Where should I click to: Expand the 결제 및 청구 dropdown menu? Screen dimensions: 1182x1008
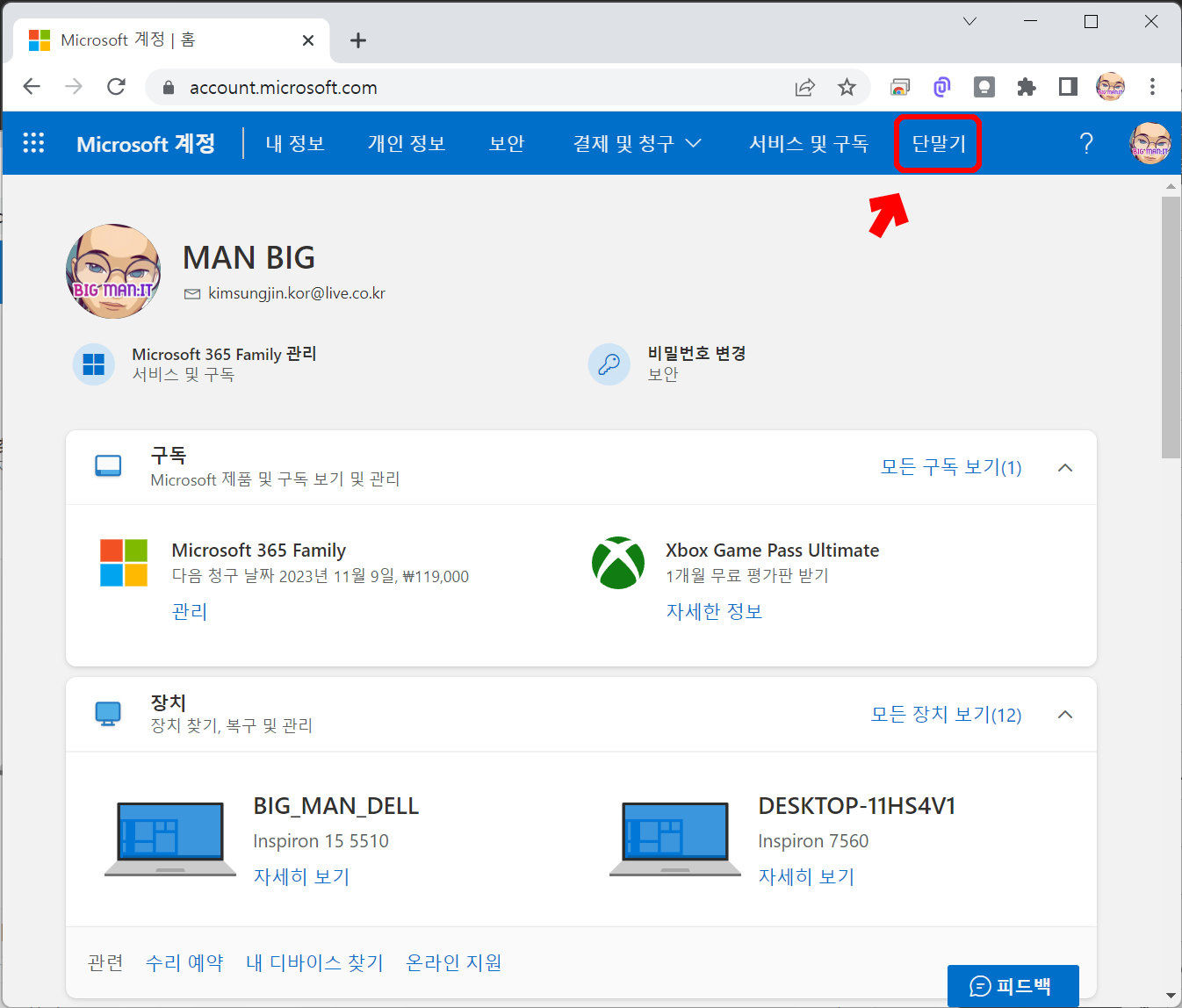click(x=638, y=143)
